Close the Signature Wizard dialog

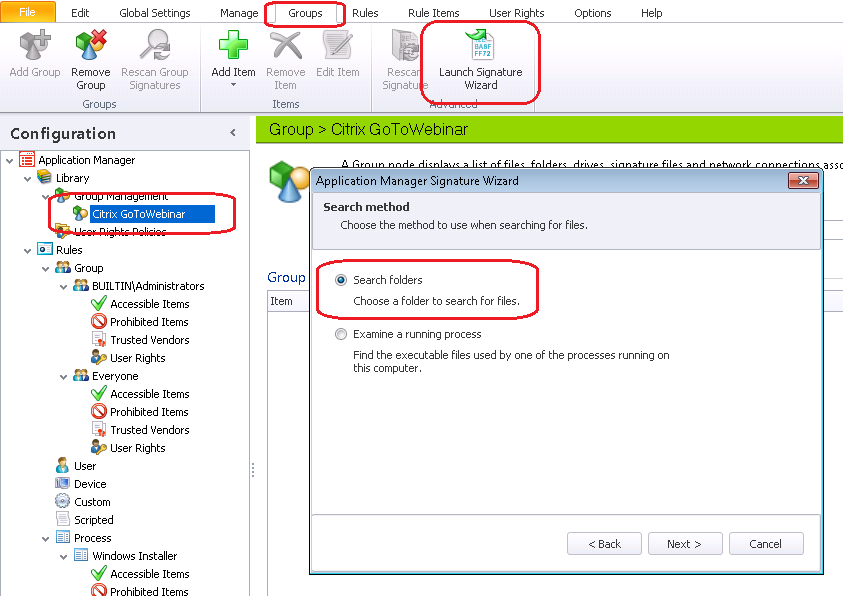pos(802,181)
